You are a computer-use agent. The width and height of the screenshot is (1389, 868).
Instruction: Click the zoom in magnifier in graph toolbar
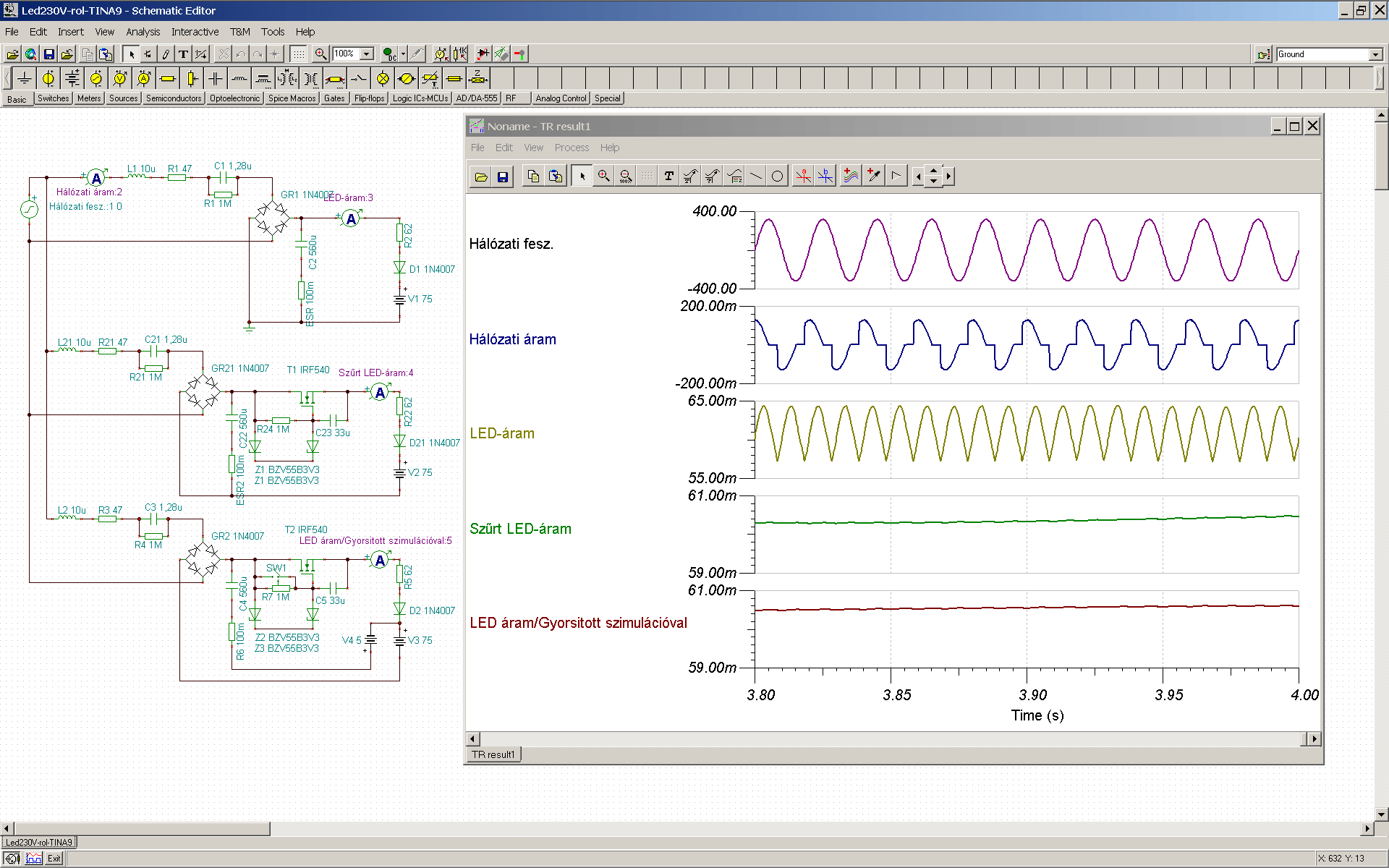603,176
